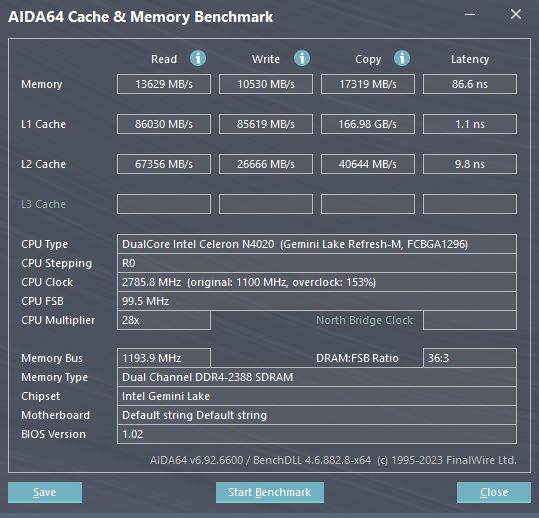Select the Memory Read result field
The width and height of the screenshot is (539, 518).
point(164,84)
